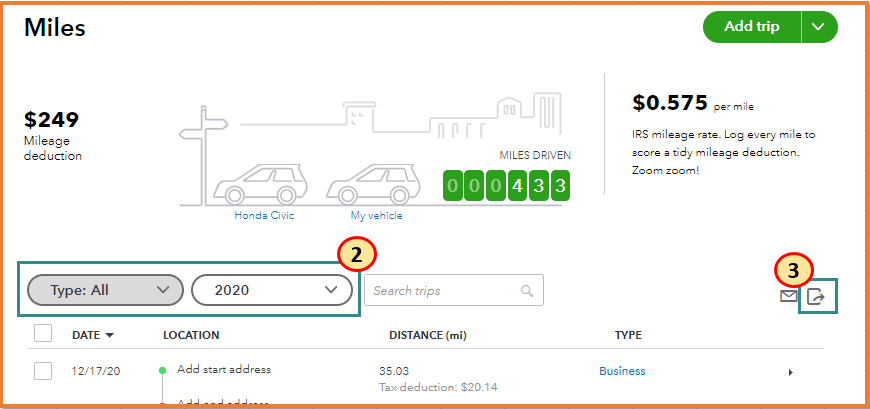Expand the 12/17/20 trip row arrow
870x409 pixels.
point(790,373)
